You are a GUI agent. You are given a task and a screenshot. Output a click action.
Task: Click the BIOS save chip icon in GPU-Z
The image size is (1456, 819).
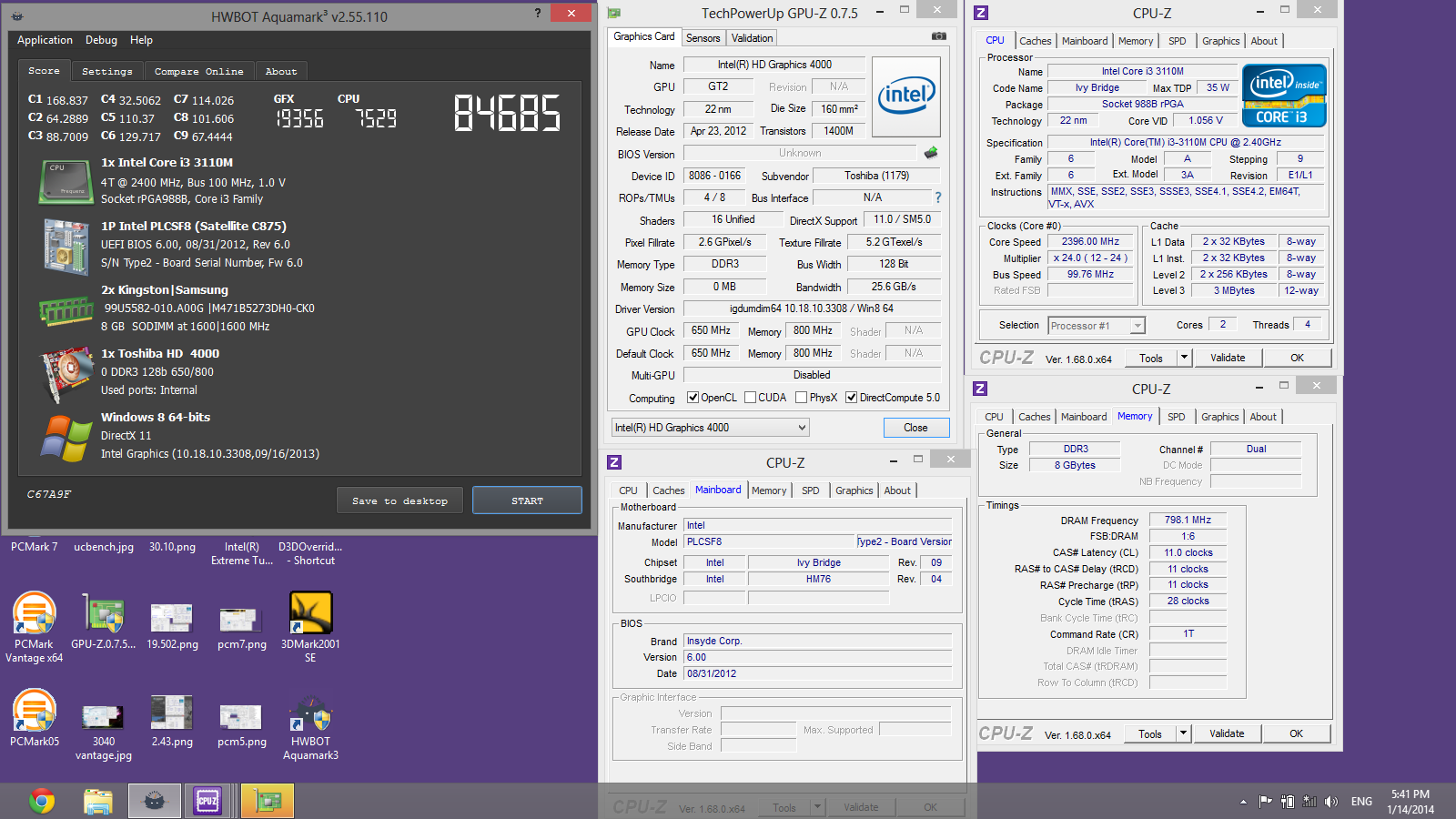click(931, 153)
